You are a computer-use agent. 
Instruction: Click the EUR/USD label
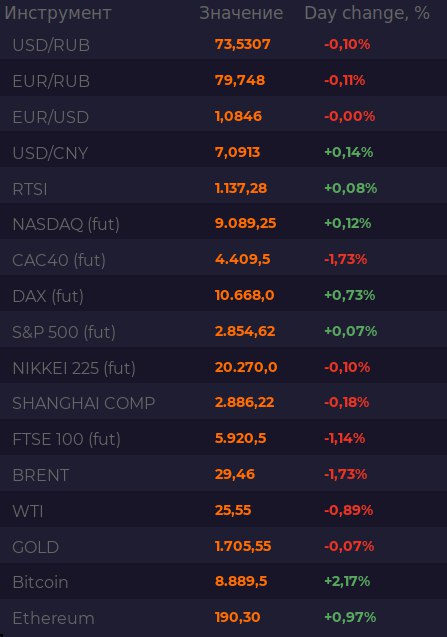pyautogui.click(x=51, y=117)
